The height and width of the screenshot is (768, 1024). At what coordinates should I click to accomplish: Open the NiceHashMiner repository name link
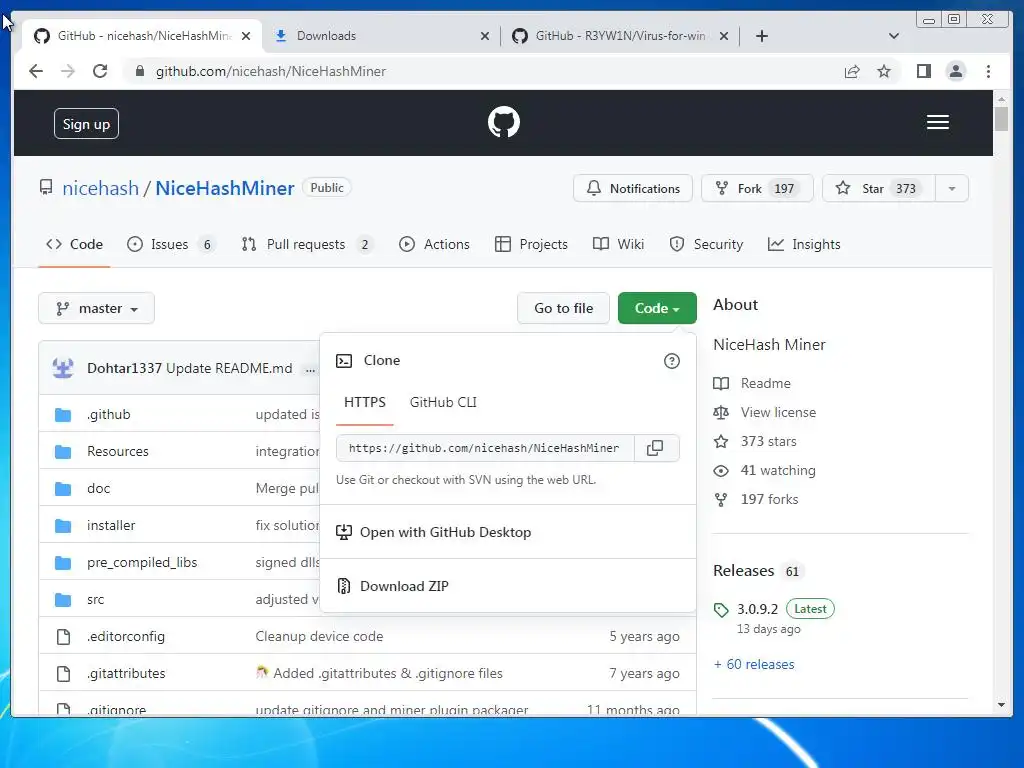[225, 188]
